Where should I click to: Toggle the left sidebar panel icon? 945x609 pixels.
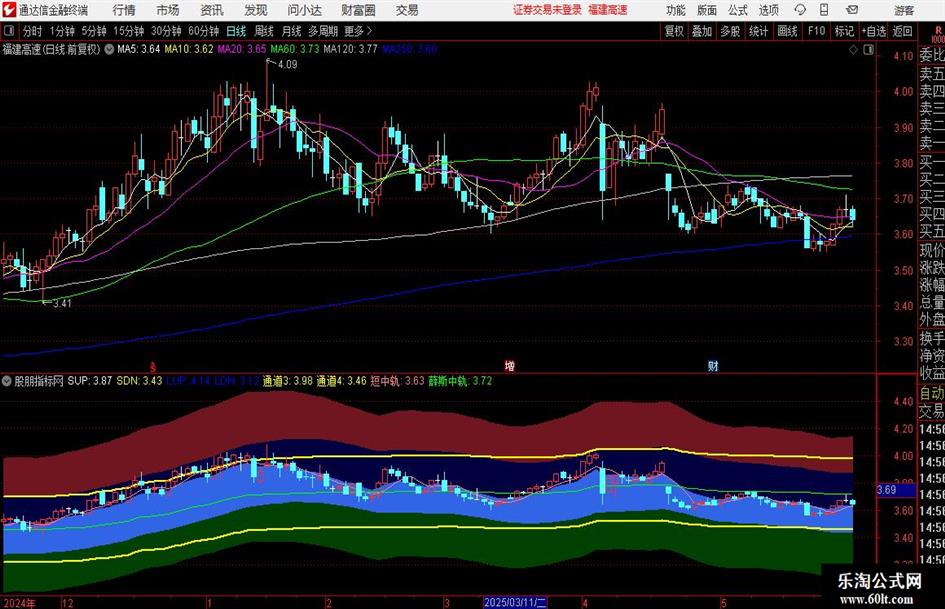tap(8, 31)
